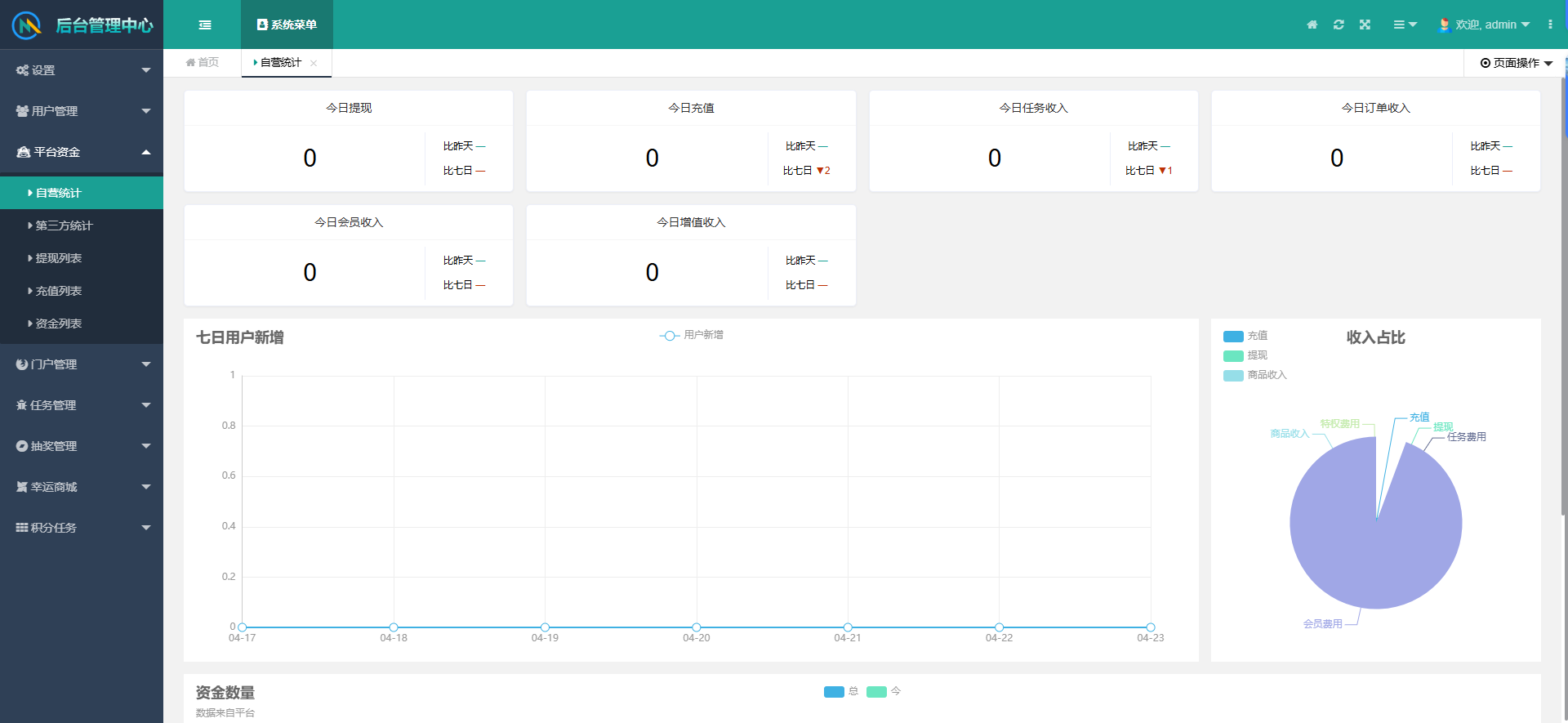This screenshot has height=723, width=1568.
Task: Select 系统菜单 in the top navigation
Action: click(x=287, y=25)
